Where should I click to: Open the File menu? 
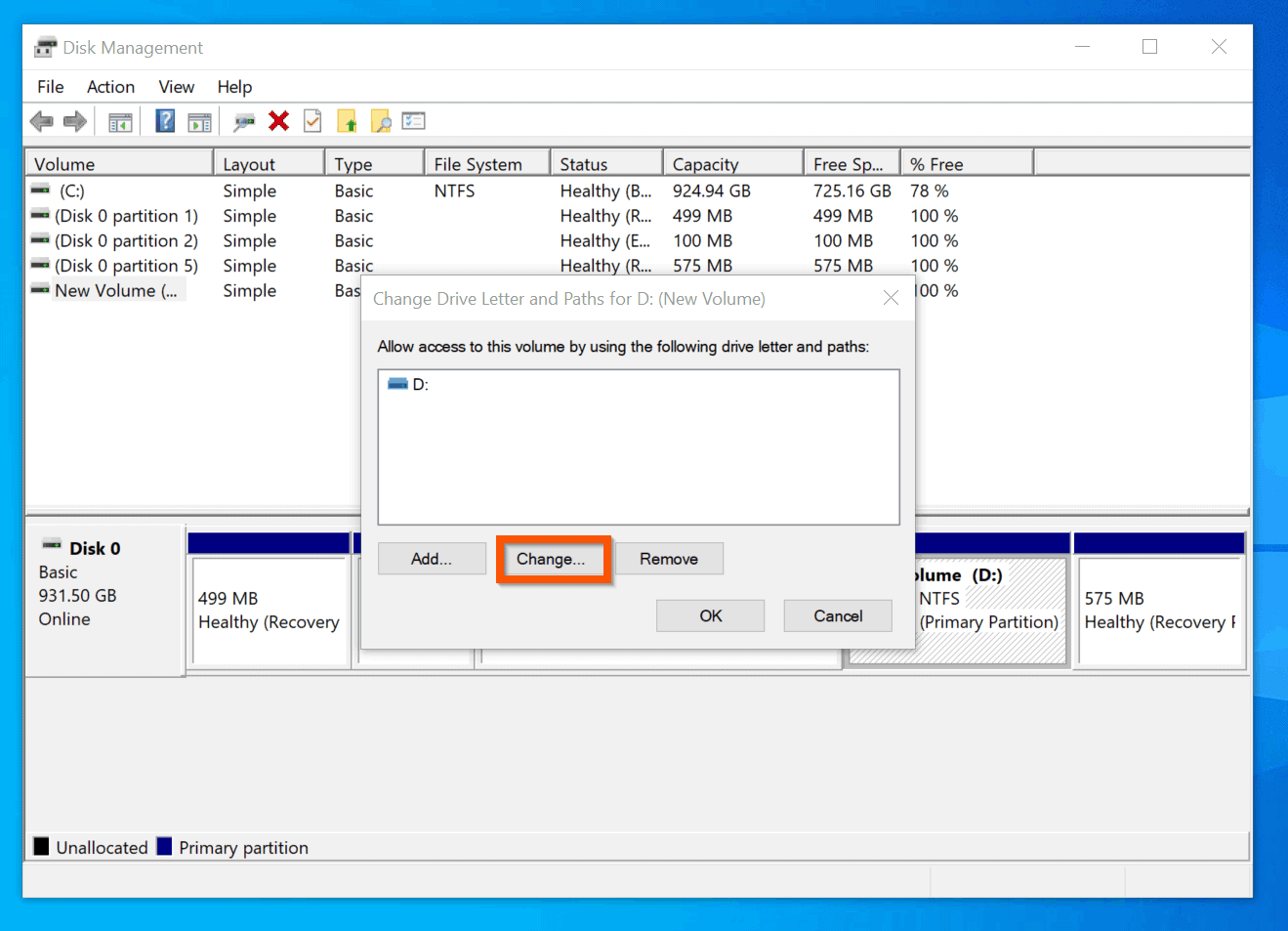tap(49, 87)
